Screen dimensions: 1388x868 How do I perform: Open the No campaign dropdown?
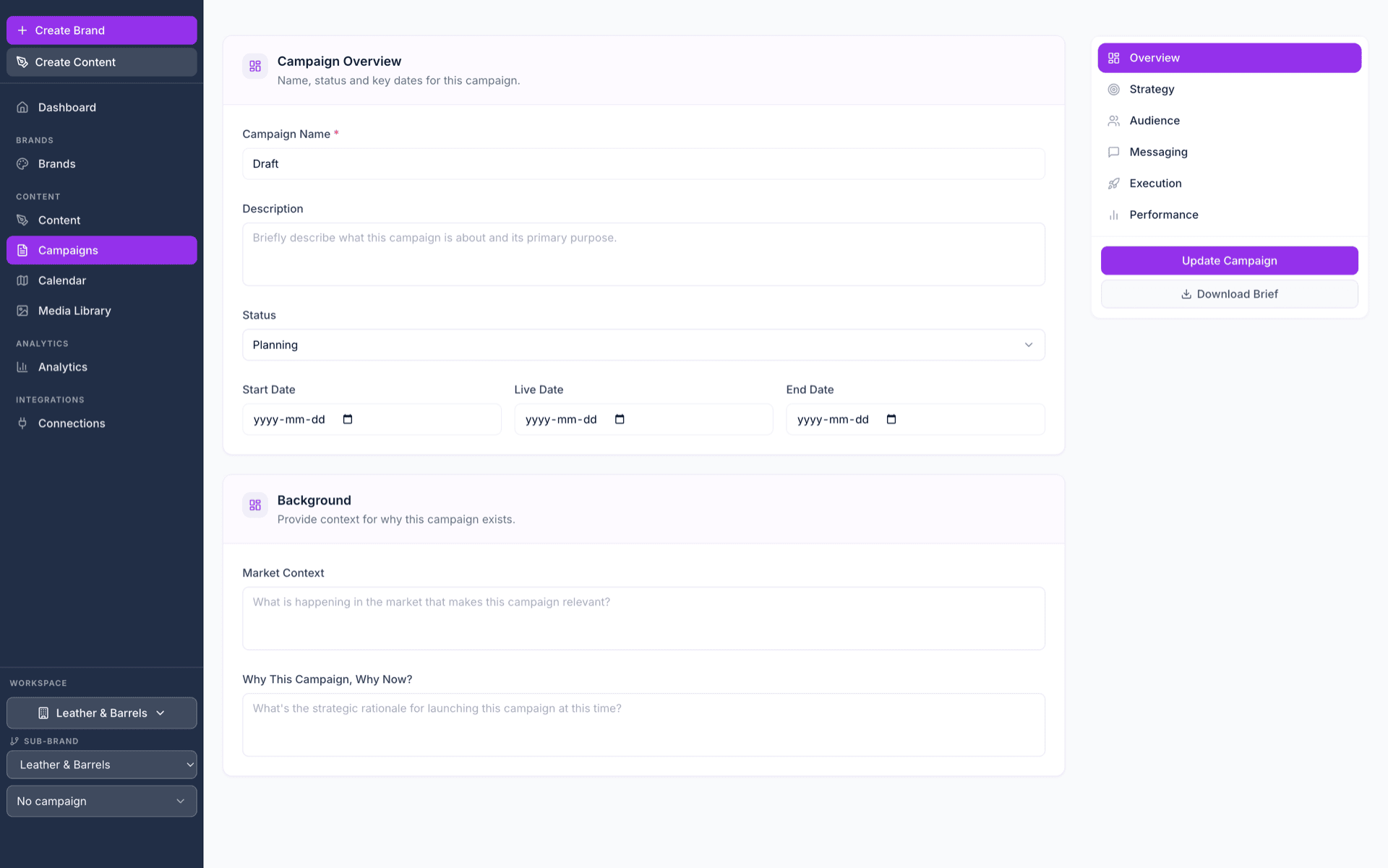[x=101, y=801]
